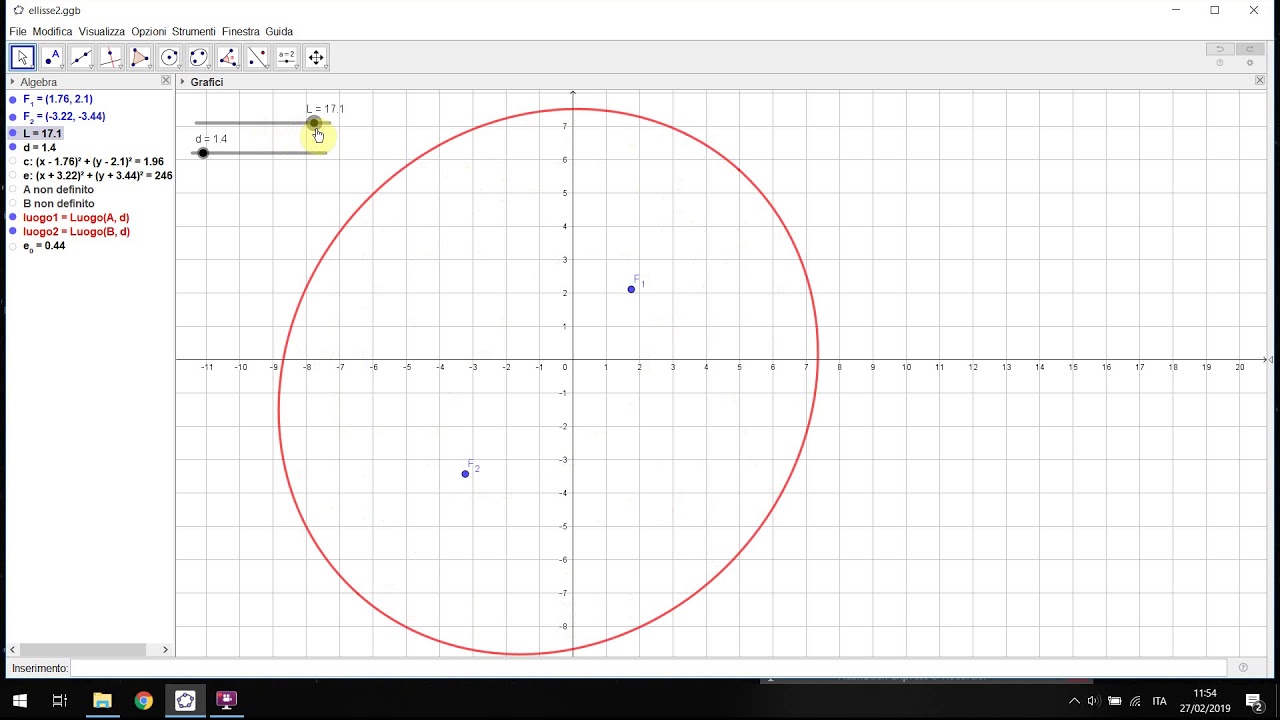Screen dimensions: 1280x720
Task: Toggle visibility of luogo1
Action: 13,217
